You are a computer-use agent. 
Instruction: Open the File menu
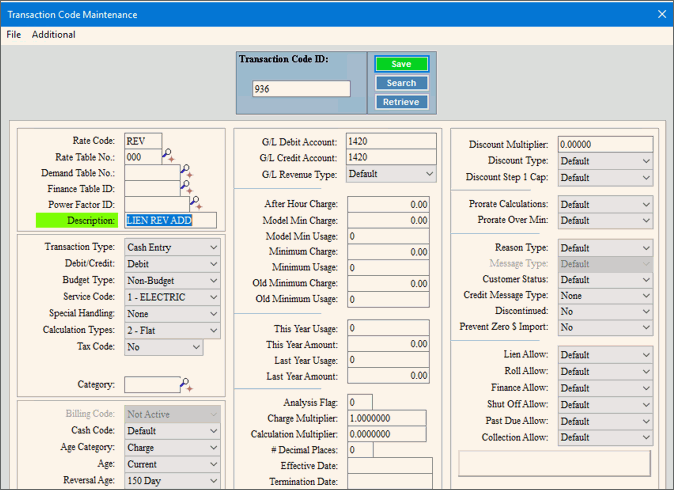(x=14, y=35)
